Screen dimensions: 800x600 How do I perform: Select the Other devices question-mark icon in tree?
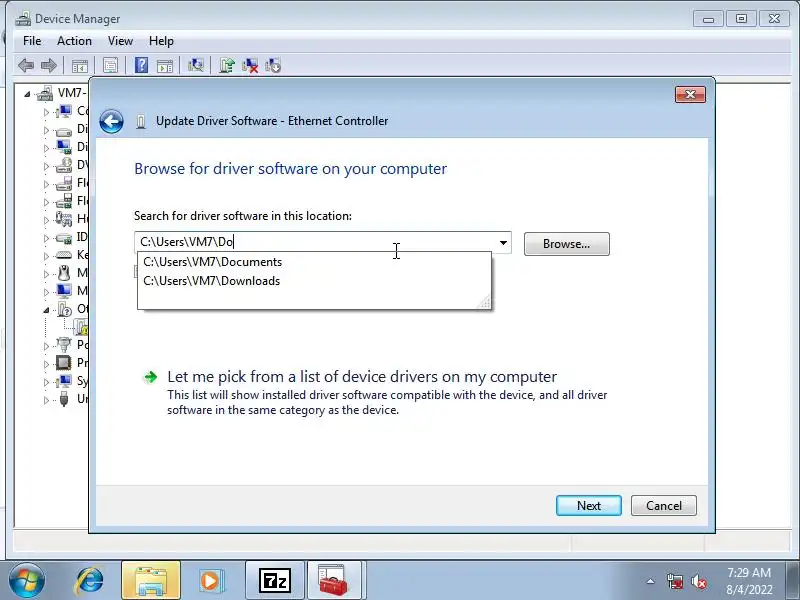point(64,309)
